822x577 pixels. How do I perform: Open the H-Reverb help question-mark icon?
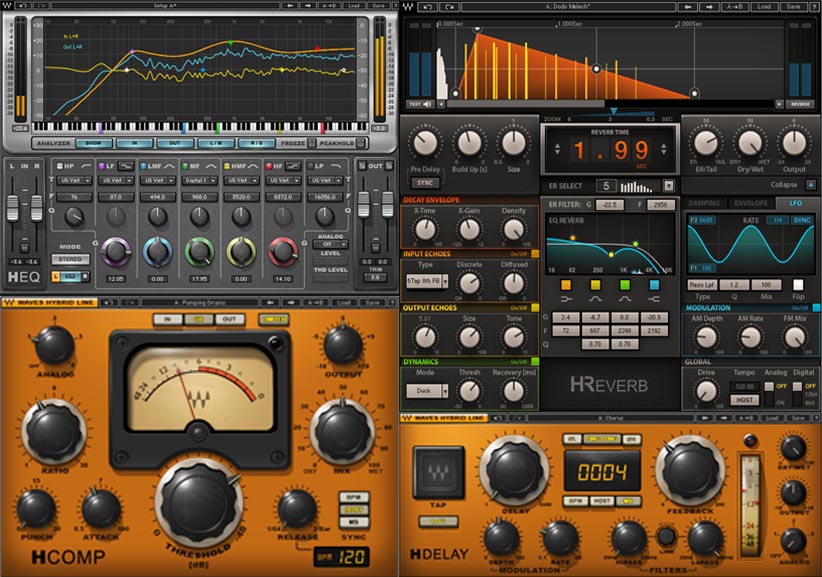(x=814, y=7)
